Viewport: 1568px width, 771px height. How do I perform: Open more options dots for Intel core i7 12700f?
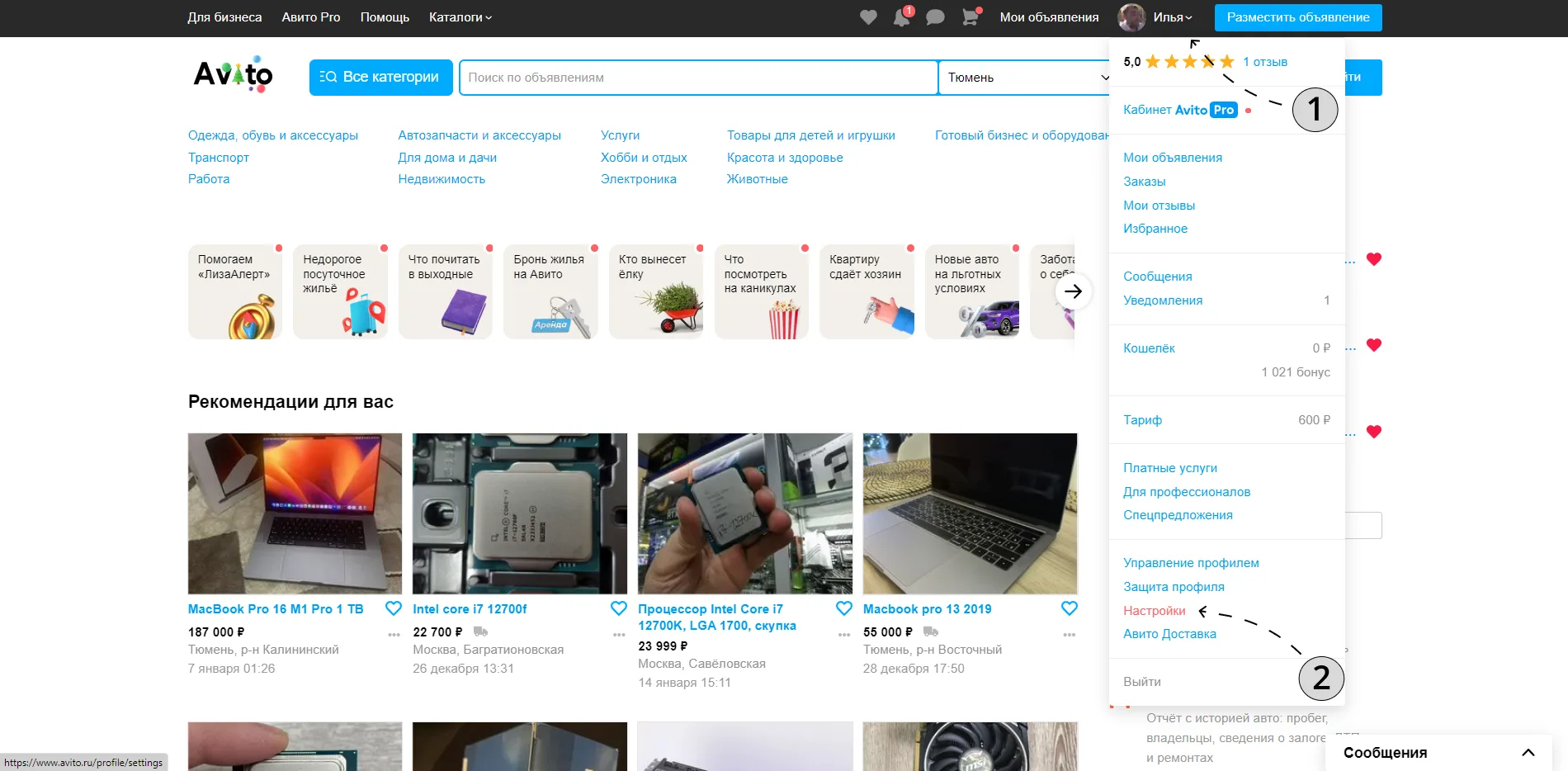[619, 634]
